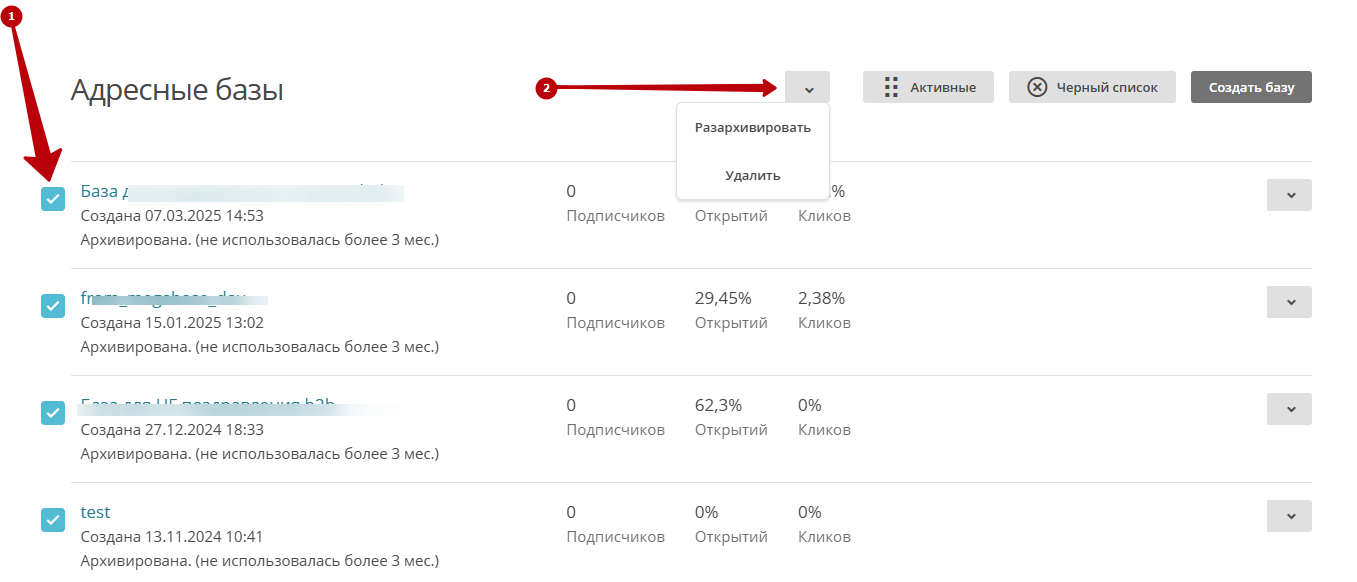
Task: Expand actions dropdown for the 07.03.2025 base
Action: coord(1289,195)
